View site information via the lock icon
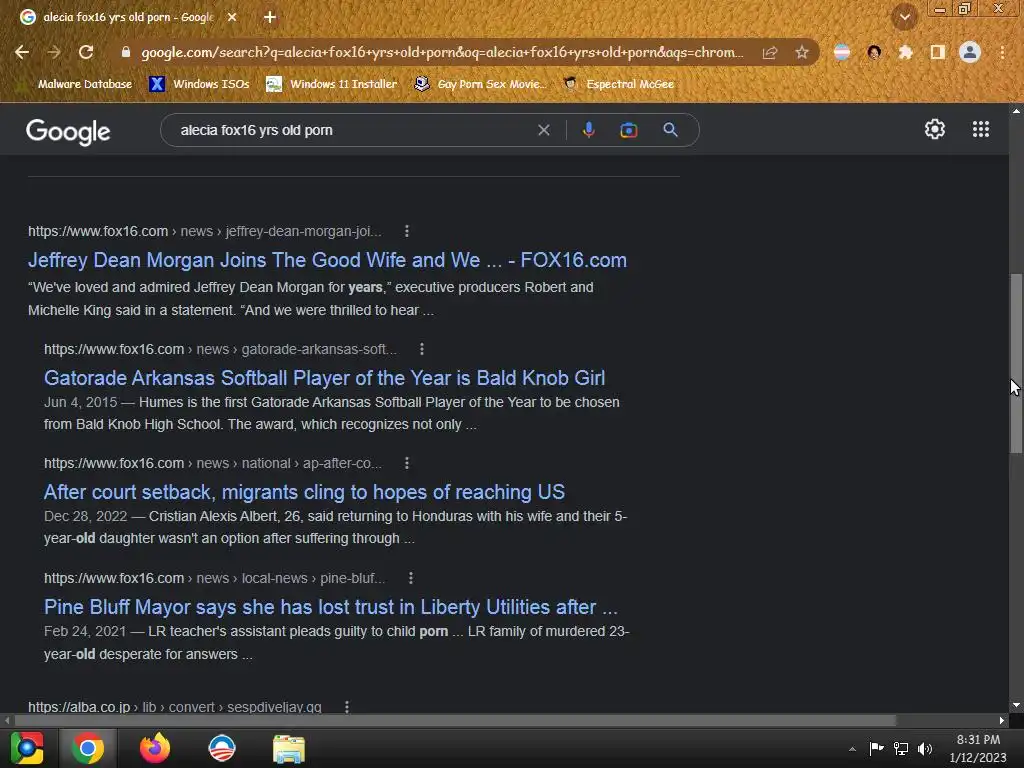 [x=126, y=52]
